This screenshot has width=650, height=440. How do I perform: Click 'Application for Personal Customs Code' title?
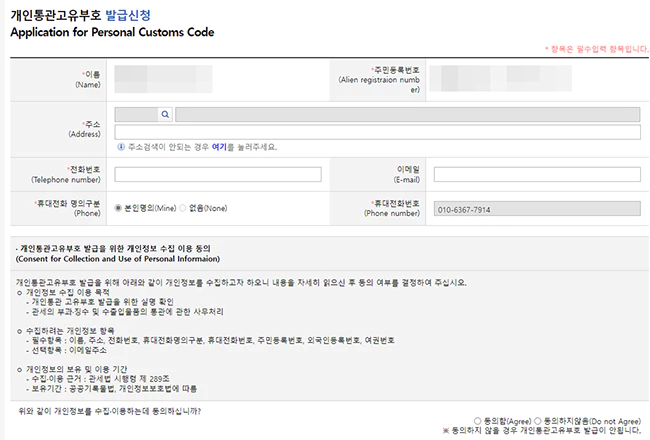(x=112, y=32)
